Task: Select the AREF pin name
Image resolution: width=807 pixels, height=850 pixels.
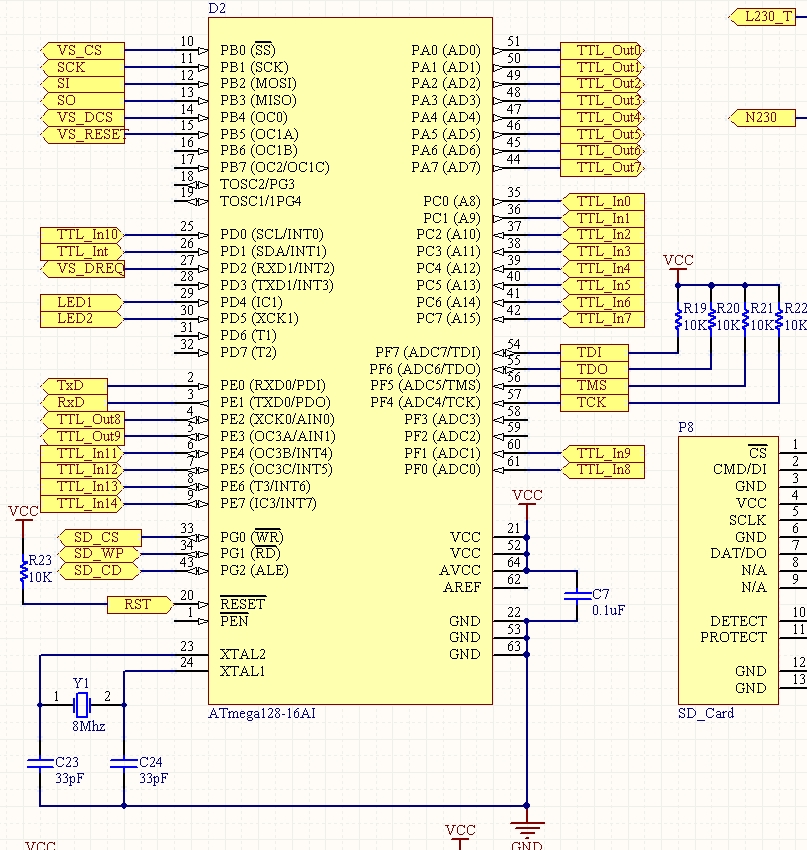Action: [x=462, y=587]
